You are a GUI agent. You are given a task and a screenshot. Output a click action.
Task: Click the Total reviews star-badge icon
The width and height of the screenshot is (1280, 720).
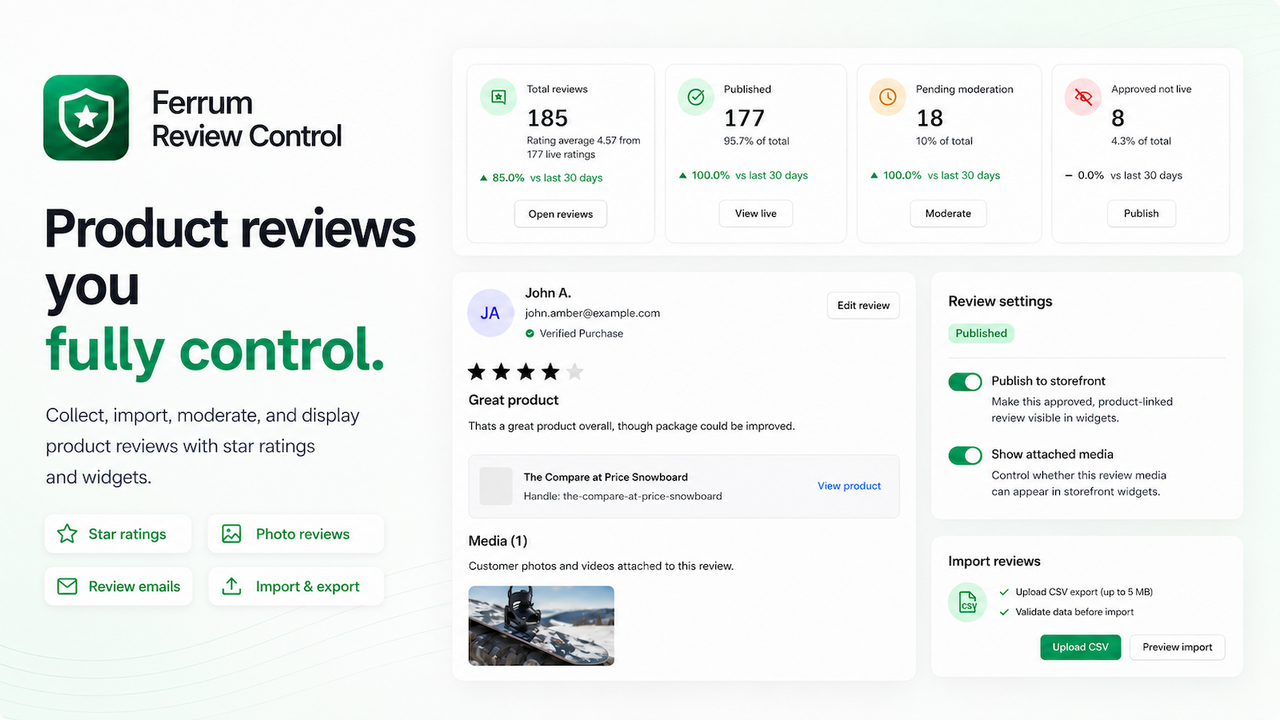click(498, 98)
